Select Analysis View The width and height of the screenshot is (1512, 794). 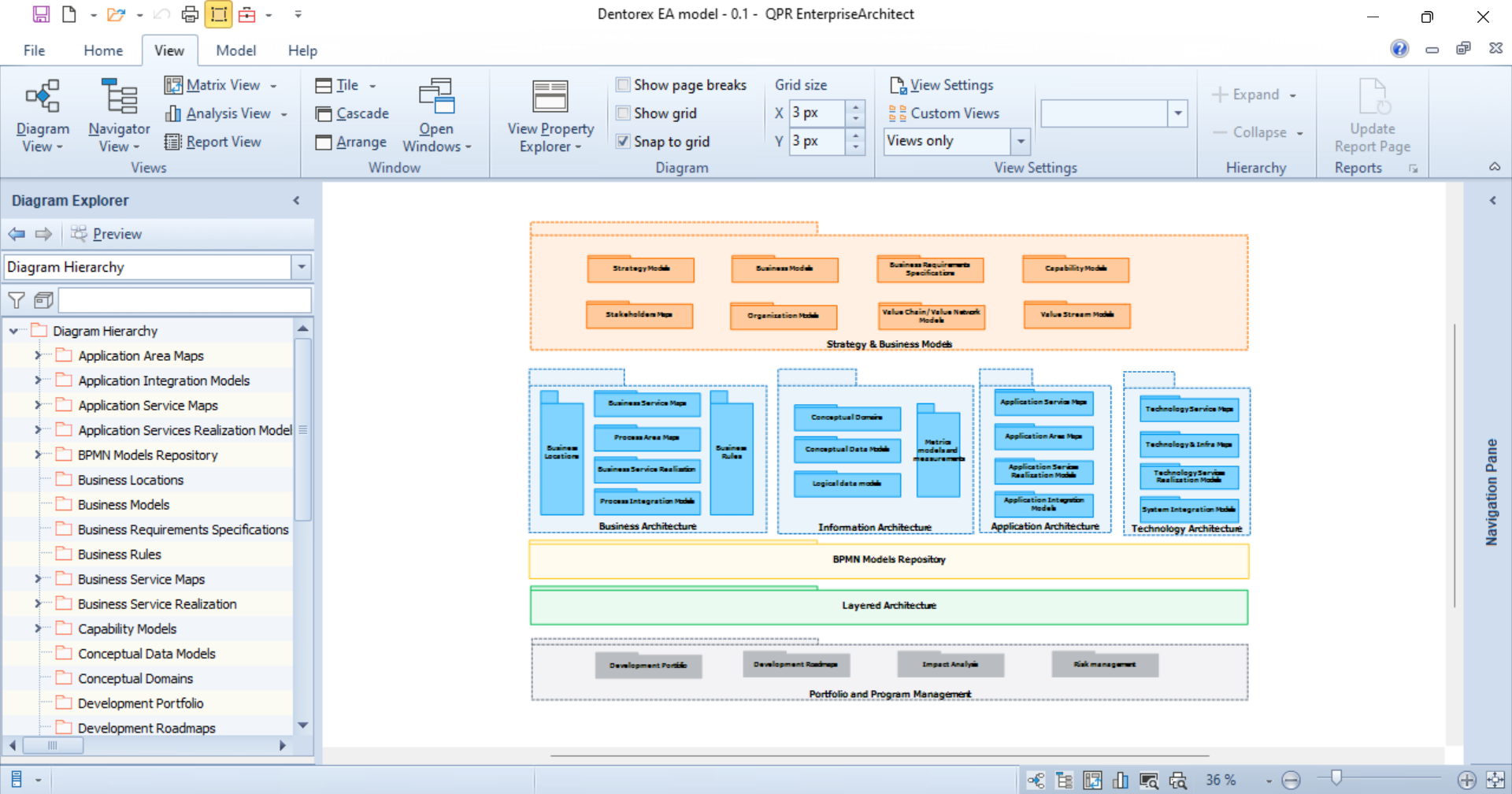tap(226, 113)
